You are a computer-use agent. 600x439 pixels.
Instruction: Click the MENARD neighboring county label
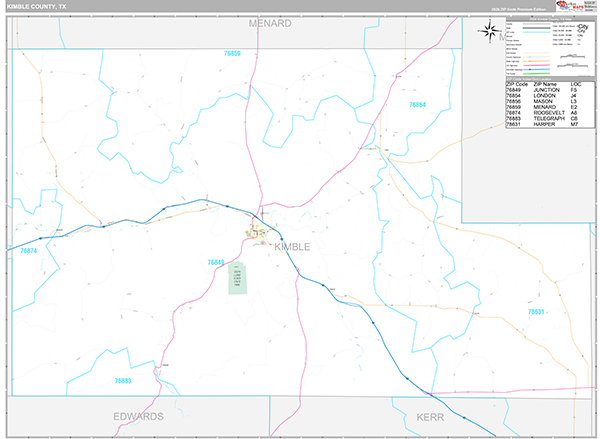[x=270, y=22]
